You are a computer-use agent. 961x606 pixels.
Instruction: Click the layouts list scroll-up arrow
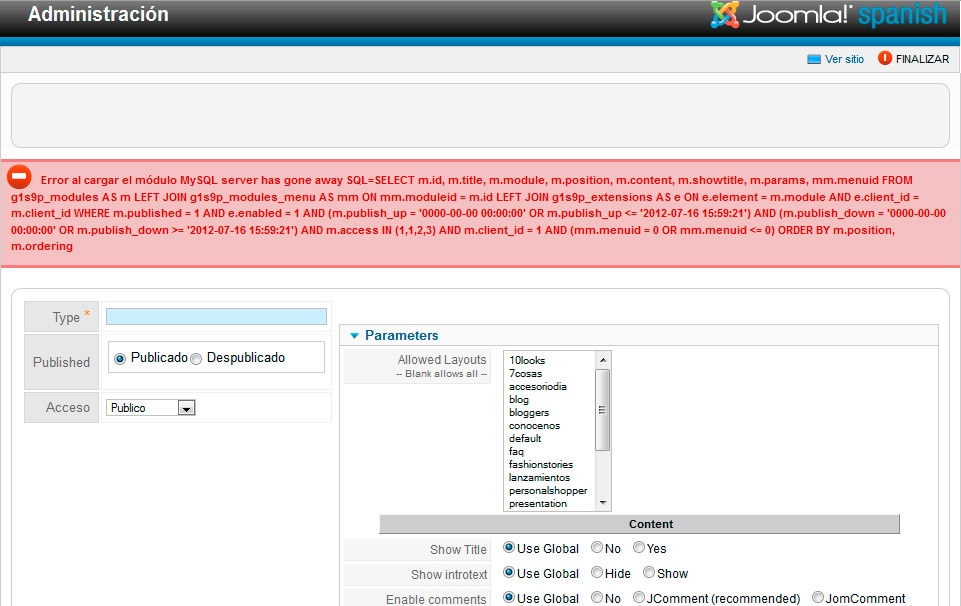coord(603,360)
